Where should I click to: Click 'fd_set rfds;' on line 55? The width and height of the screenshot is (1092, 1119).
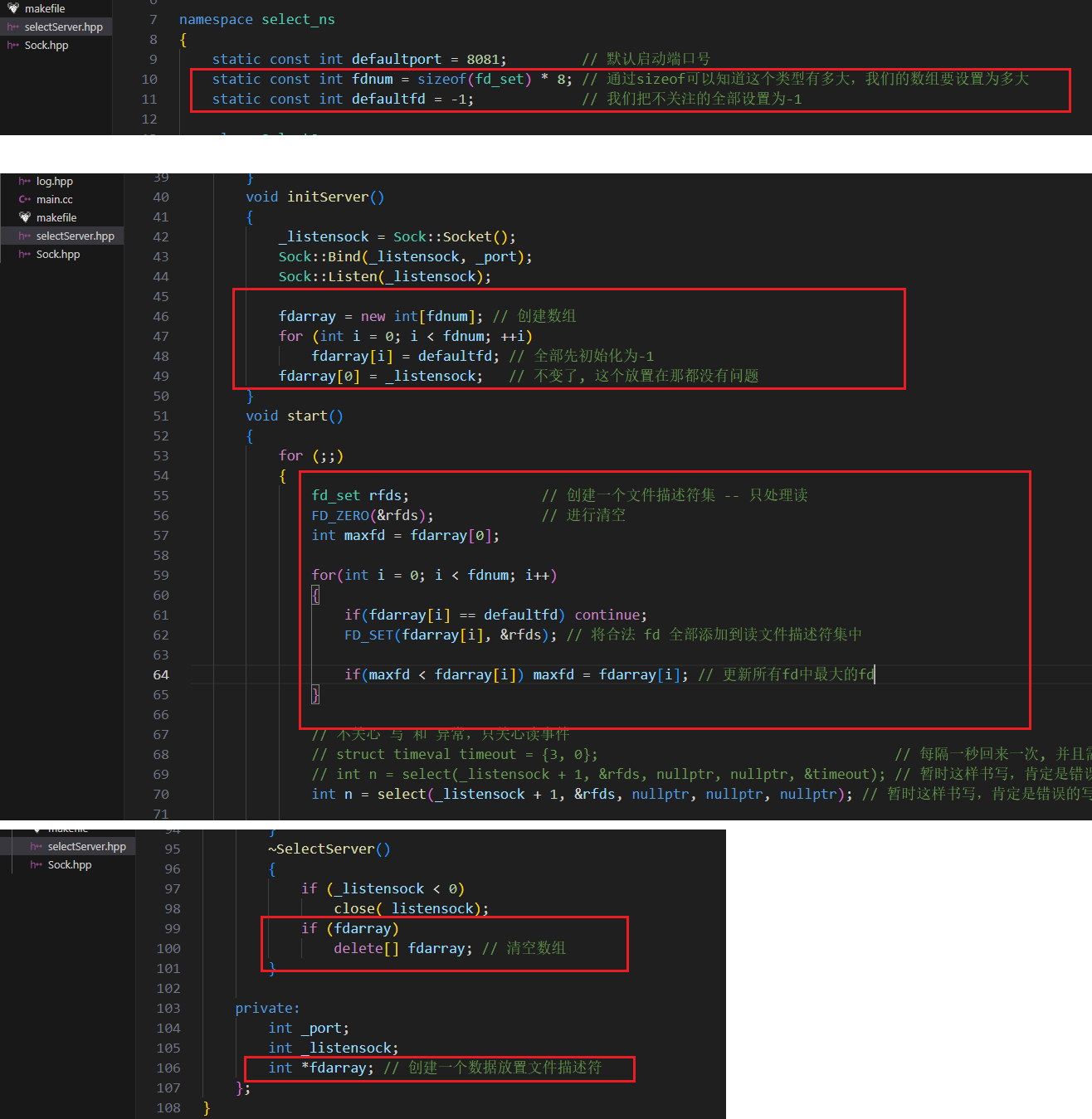pyautogui.click(x=360, y=495)
